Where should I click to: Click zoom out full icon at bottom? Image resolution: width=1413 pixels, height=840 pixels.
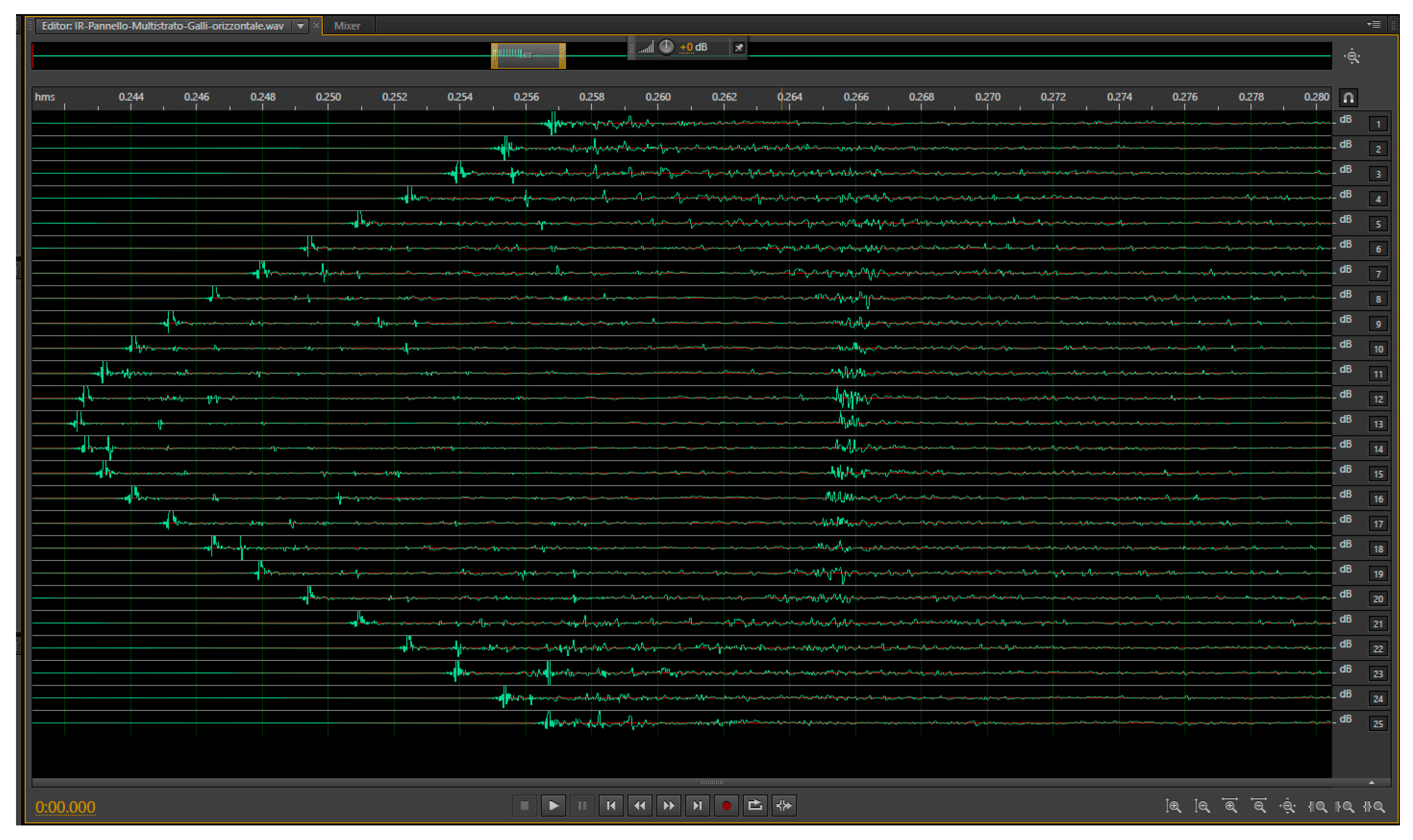(1287, 806)
